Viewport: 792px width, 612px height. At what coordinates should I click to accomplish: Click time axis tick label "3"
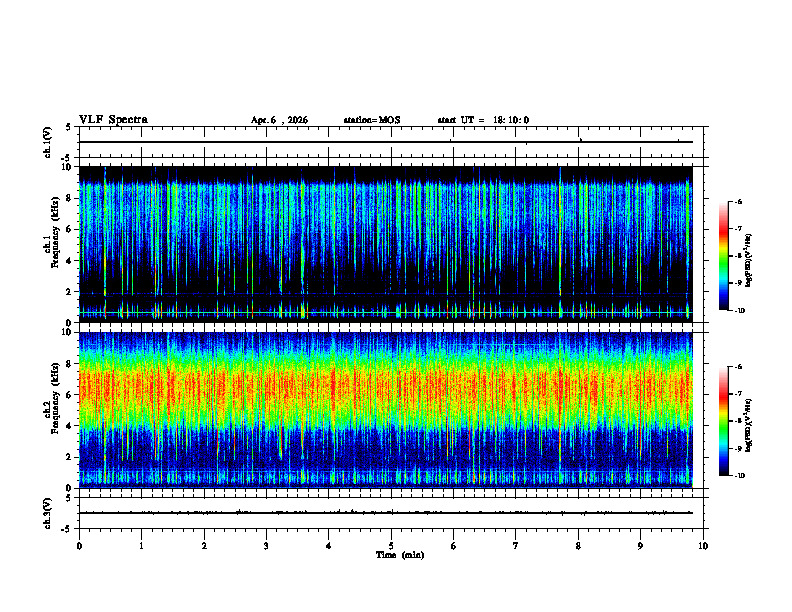(x=266, y=546)
